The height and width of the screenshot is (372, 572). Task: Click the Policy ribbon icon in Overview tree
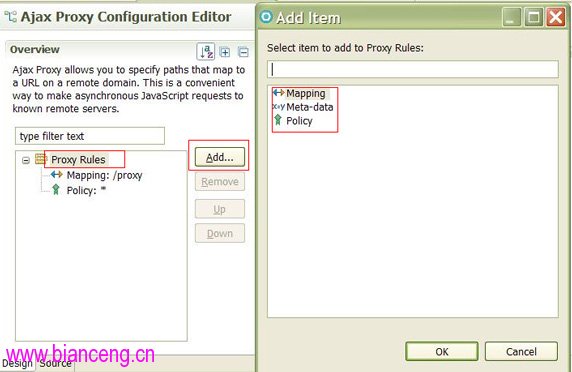pos(56,190)
